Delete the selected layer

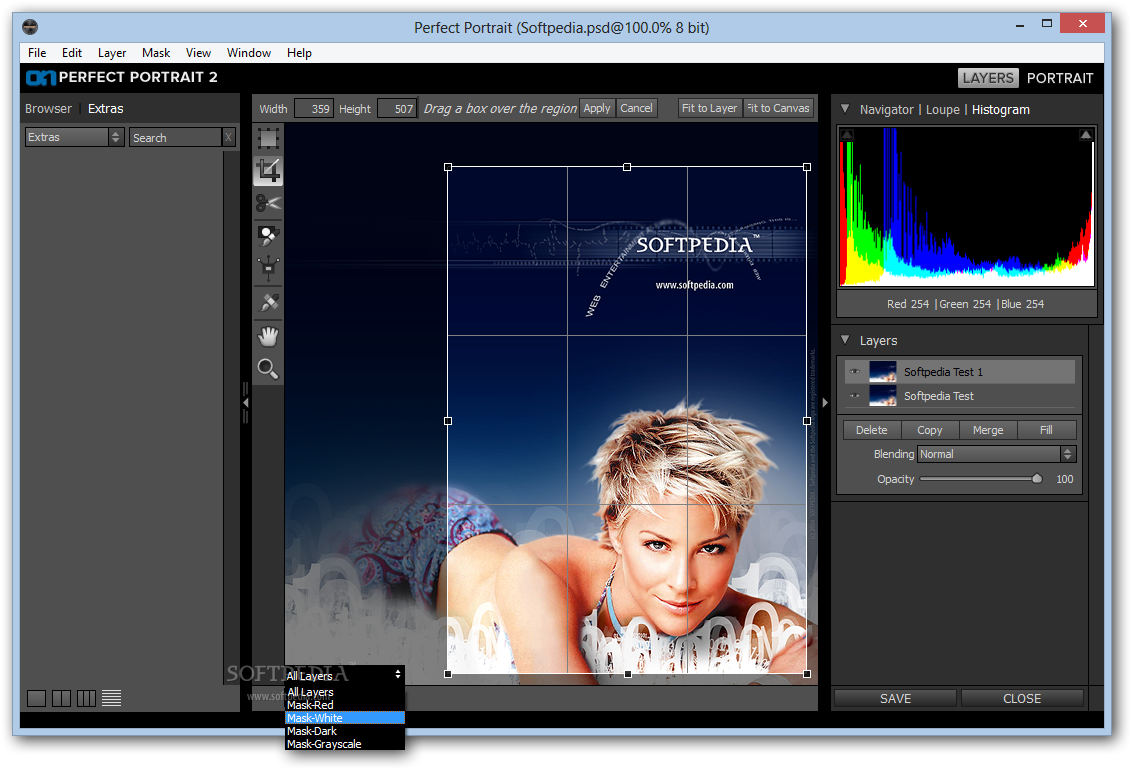pyautogui.click(x=871, y=430)
